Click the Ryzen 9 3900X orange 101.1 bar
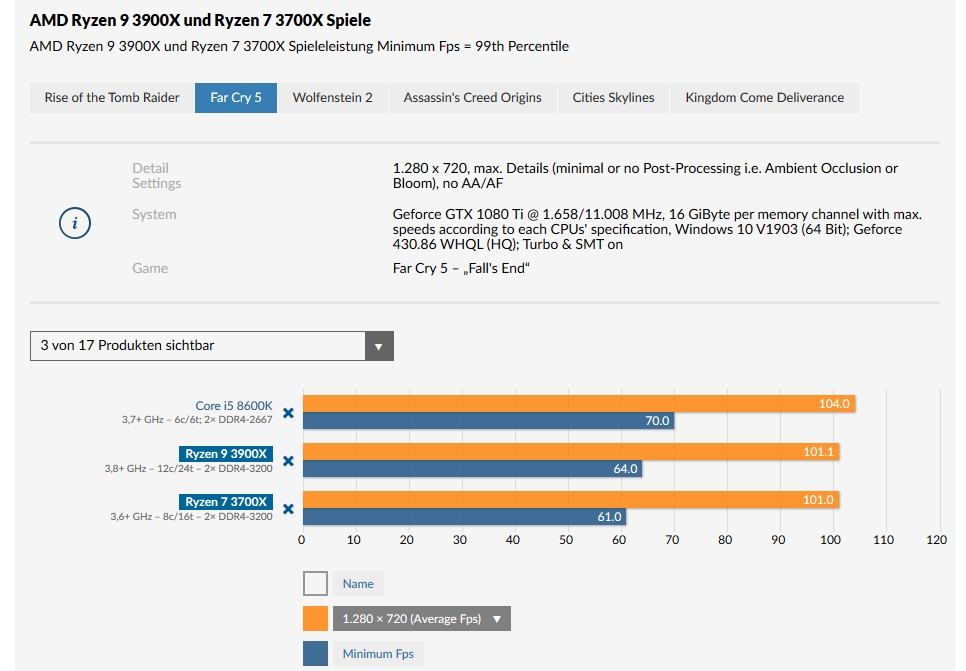The width and height of the screenshot is (966, 671). [571, 452]
